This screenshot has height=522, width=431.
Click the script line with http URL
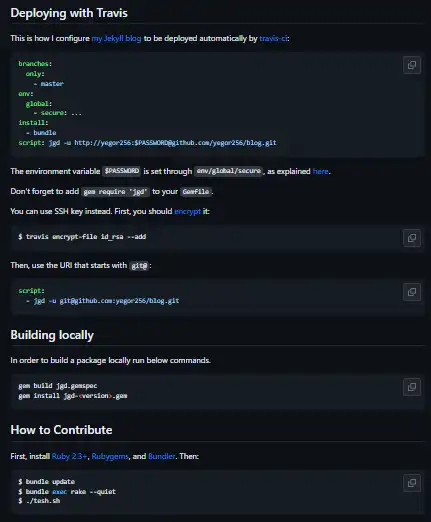pyautogui.click(x=147, y=143)
